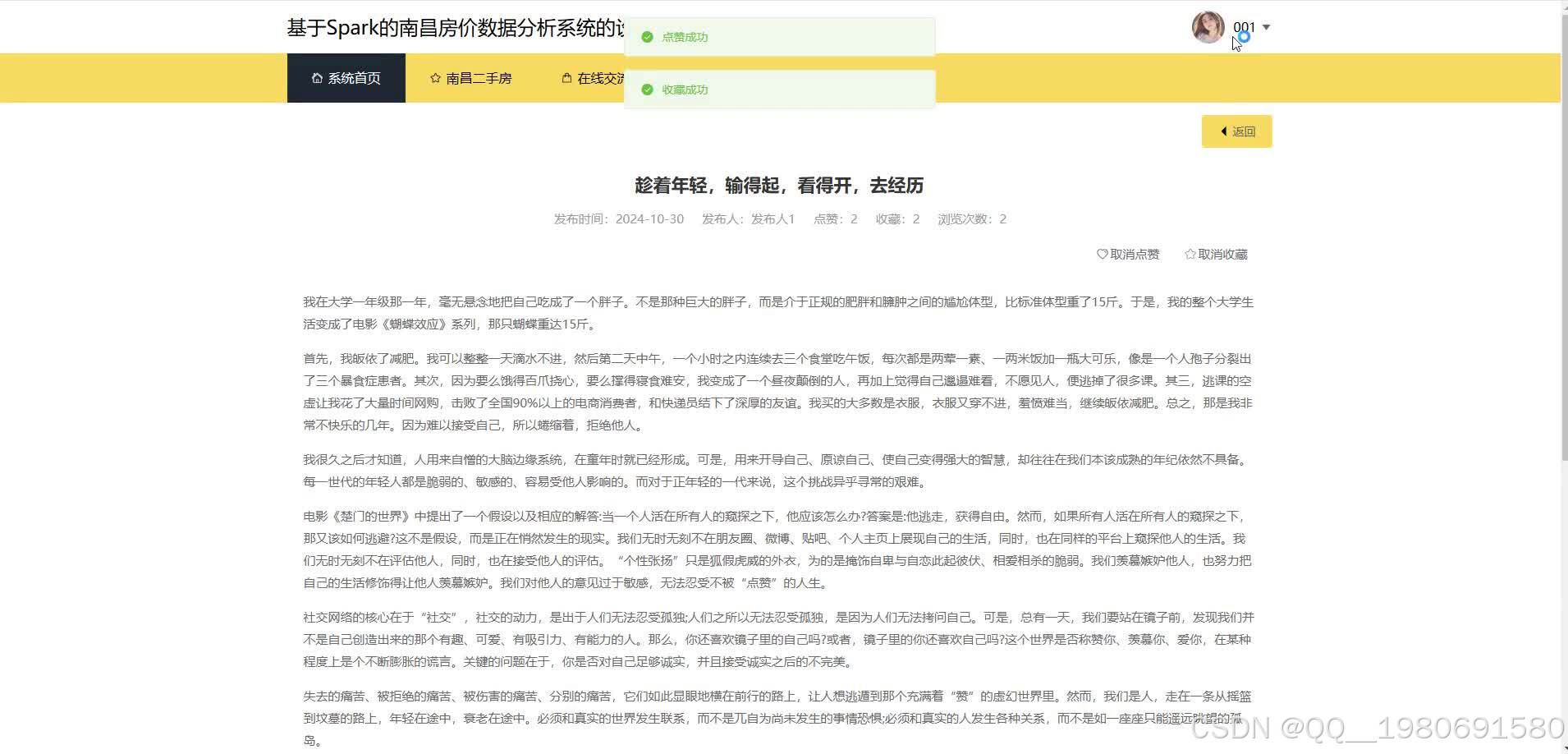
Task: Toggle 取消点赞 to unlike the article
Action: click(x=1128, y=255)
